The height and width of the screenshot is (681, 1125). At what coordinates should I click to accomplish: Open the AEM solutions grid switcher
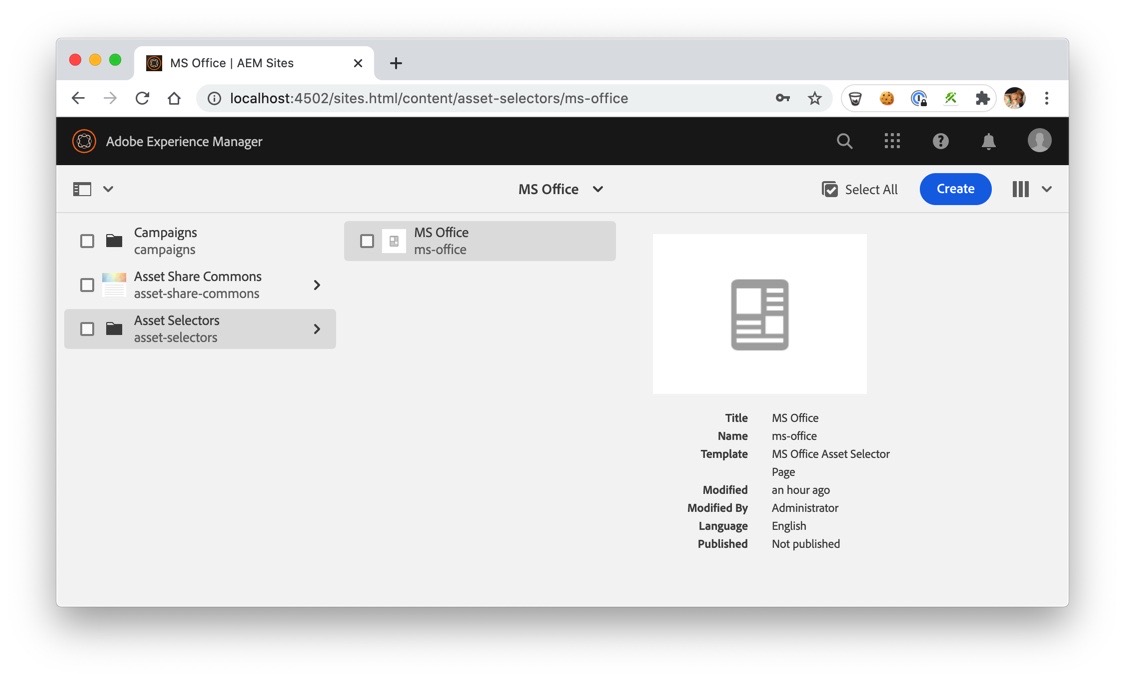(892, 141)
